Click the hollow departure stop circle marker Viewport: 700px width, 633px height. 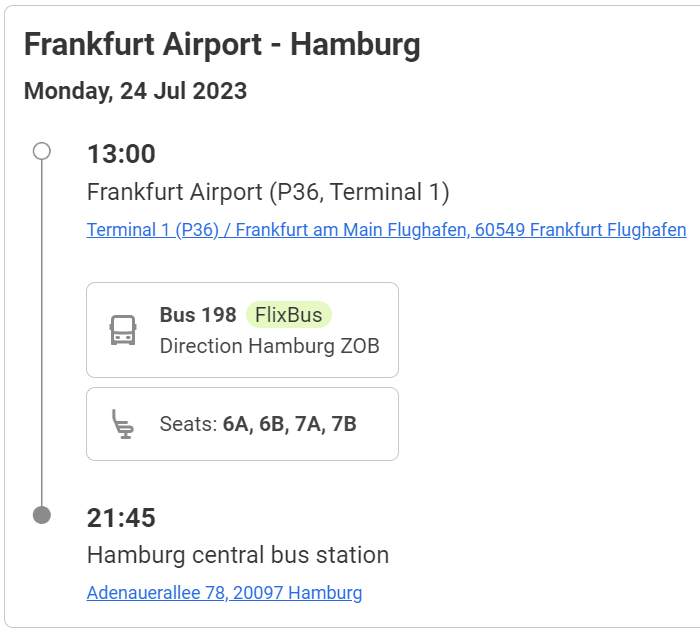pos(42,151)
